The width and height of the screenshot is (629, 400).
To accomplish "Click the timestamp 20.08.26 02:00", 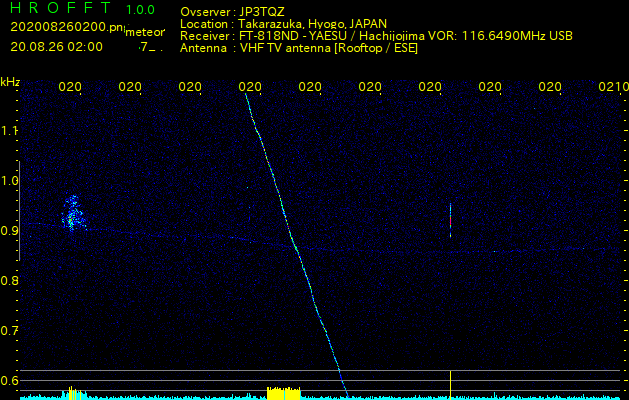I will click(57, 47).
